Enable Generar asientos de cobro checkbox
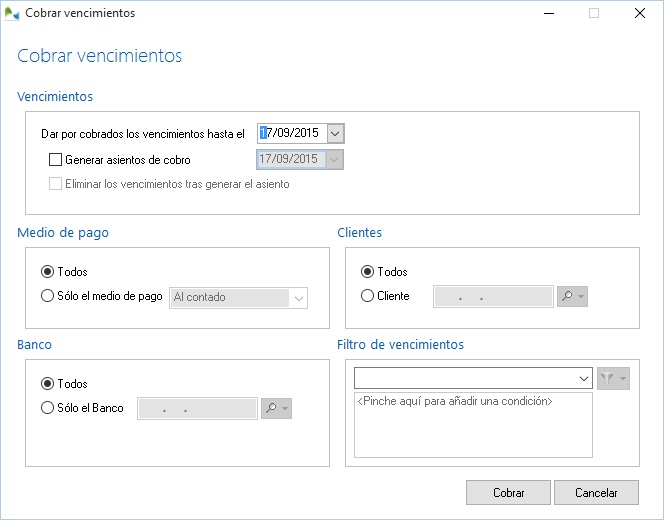The image size is (664, 520). 55,160
